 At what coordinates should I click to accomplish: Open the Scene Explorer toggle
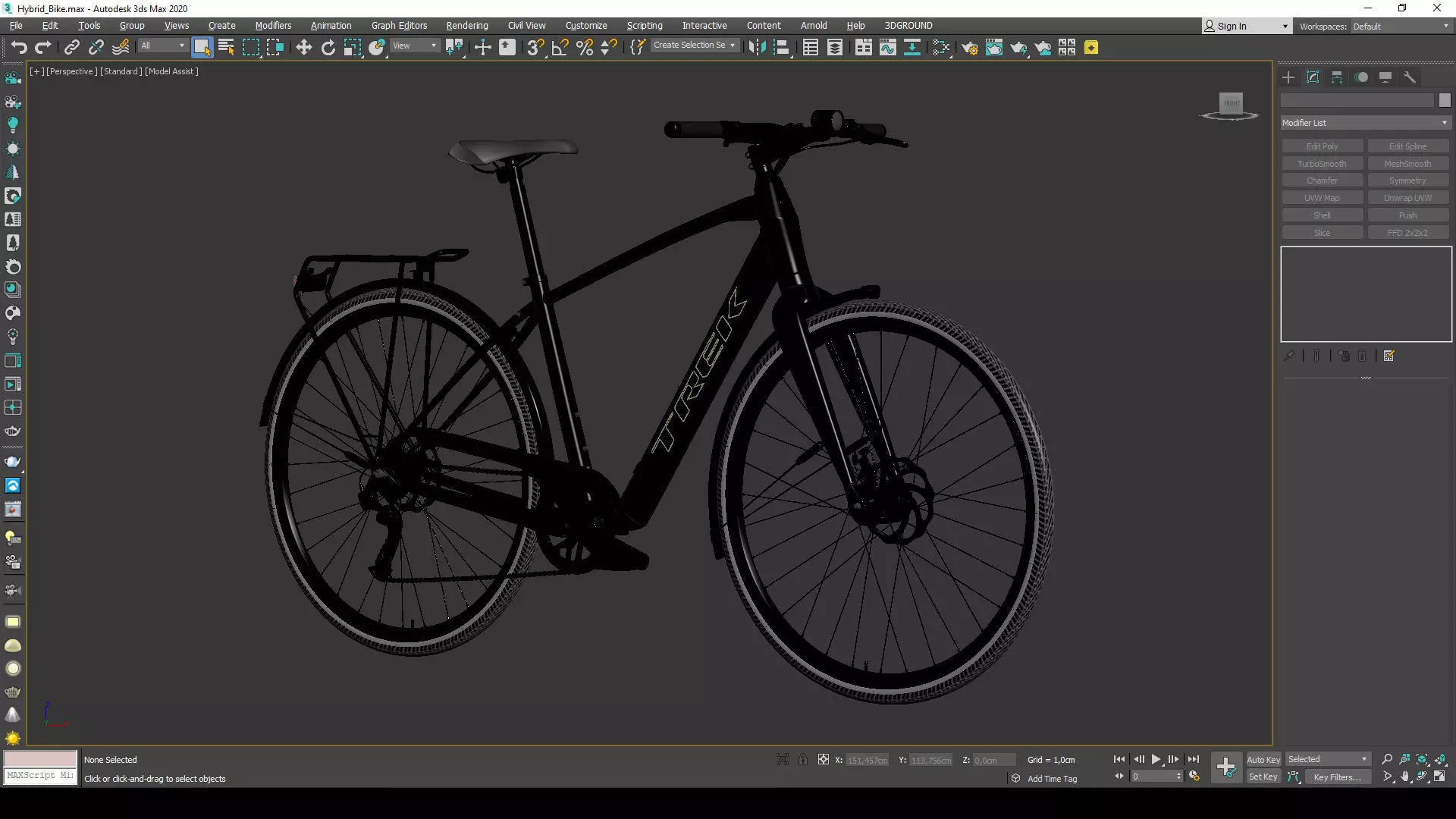pyautogui.click(x=810, y=48)
